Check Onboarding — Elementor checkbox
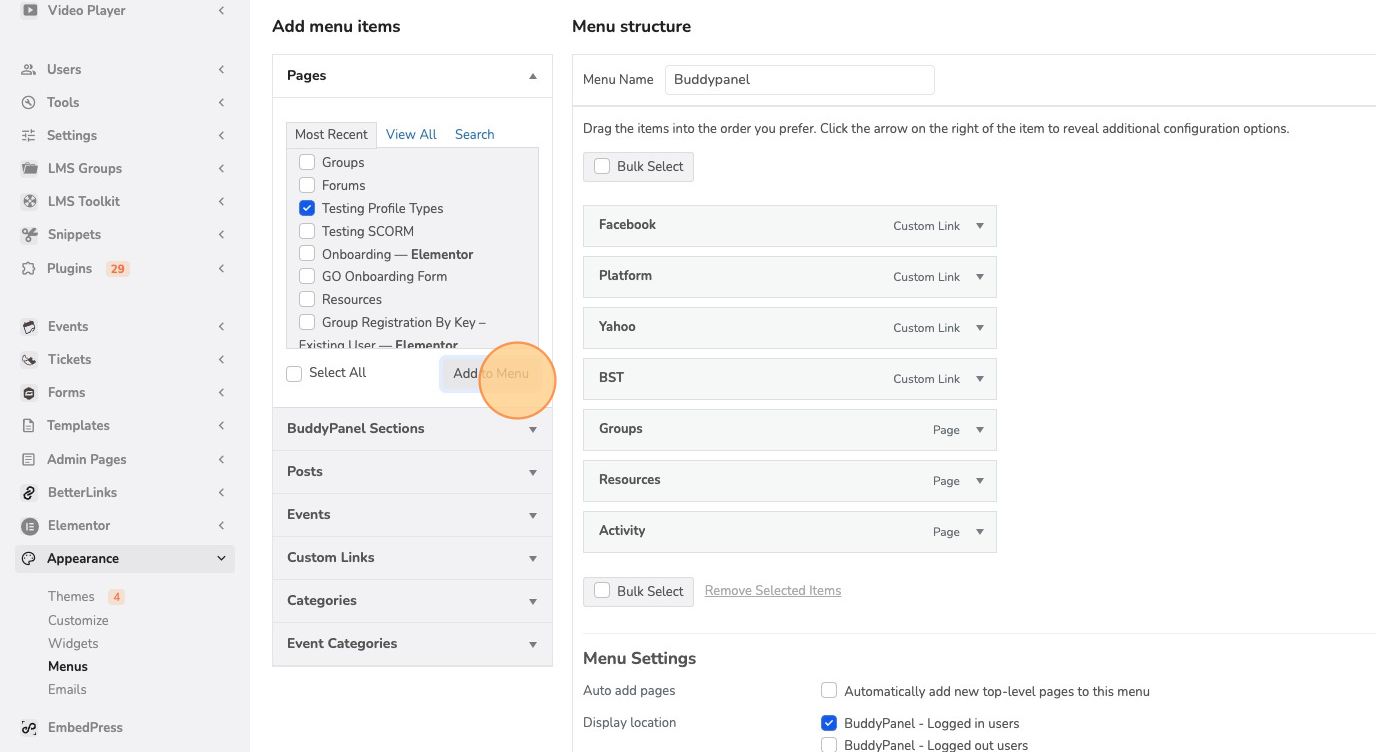 click(x=307, y=254)
